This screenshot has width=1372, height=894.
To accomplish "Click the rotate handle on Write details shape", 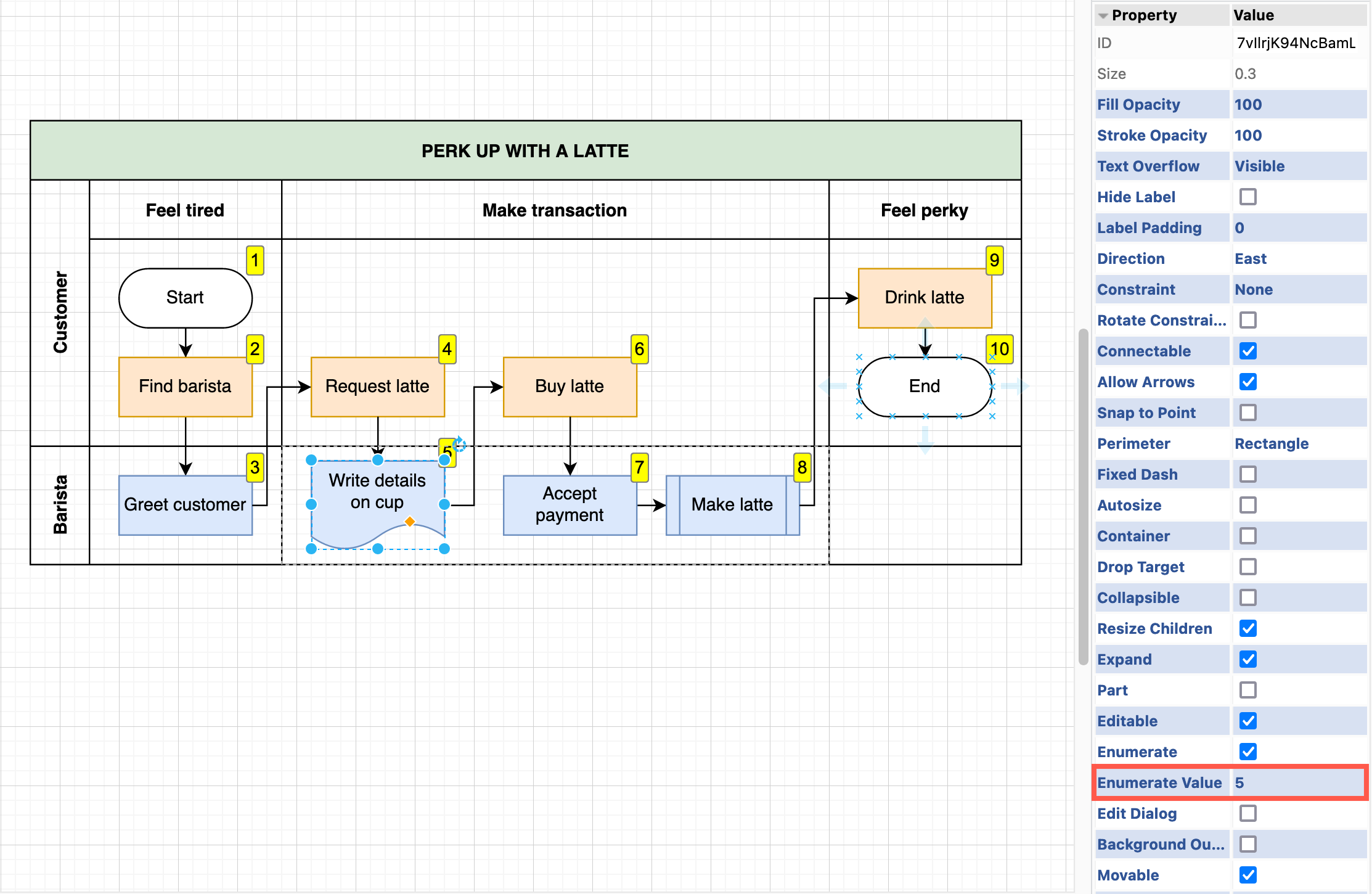I will click(460, 444).
